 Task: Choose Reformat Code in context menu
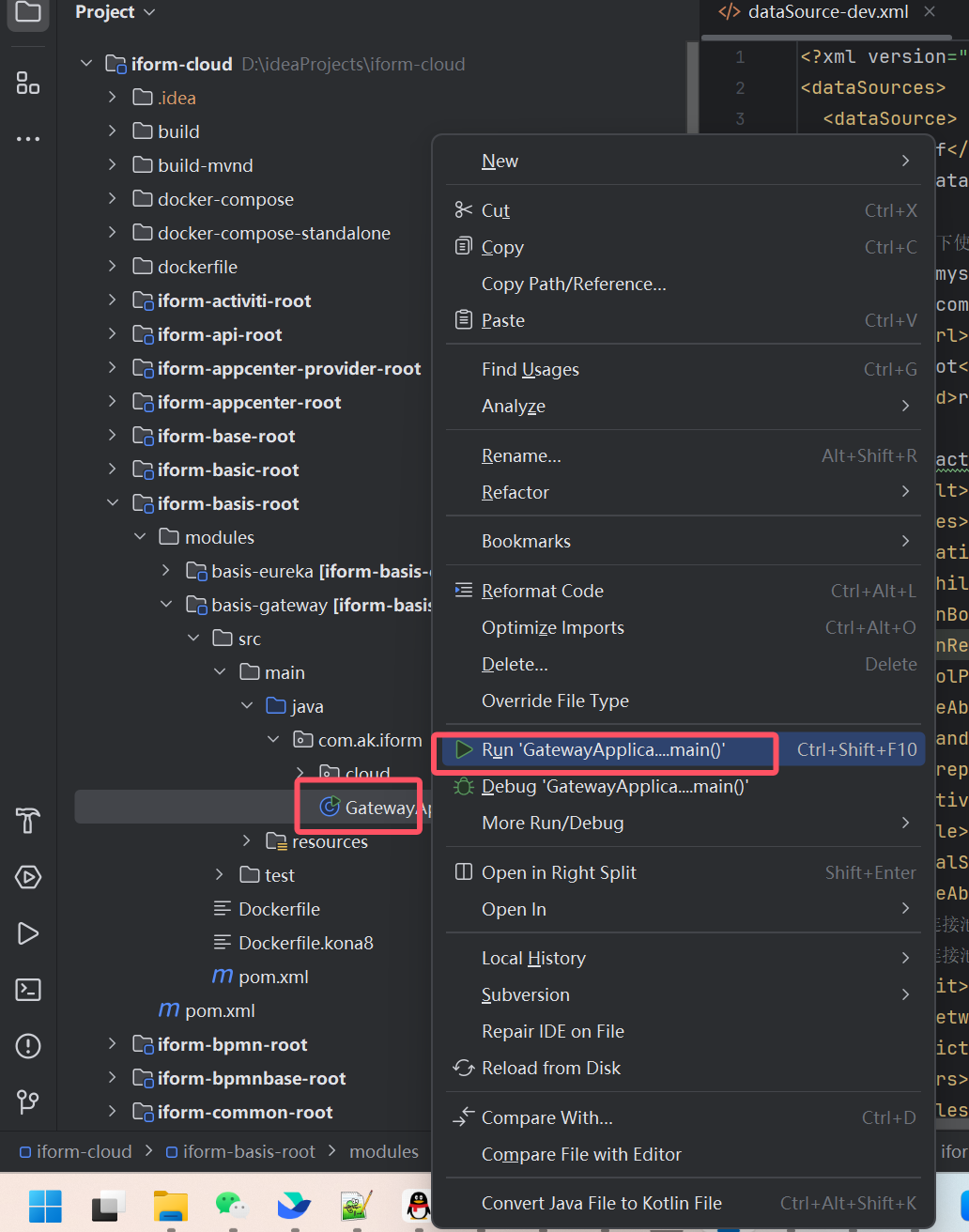(x=542, y=591)
